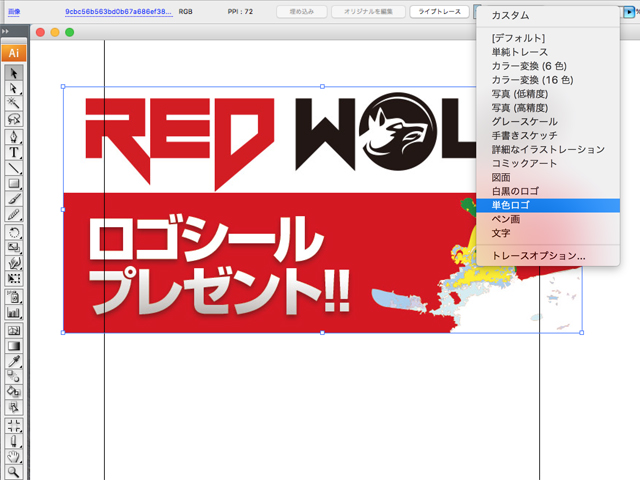Select the Live Paint Selection tool
The height and width of the screenshot is (480, 640).
coord(14,407)
